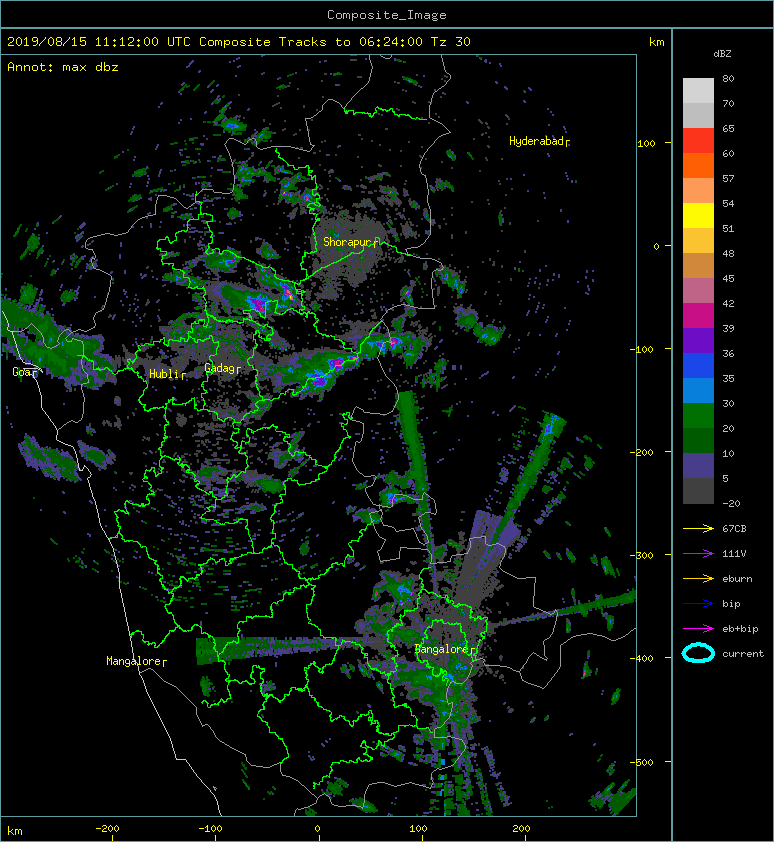Click the Goa city label
774x842 pixels.
(25, 372)
